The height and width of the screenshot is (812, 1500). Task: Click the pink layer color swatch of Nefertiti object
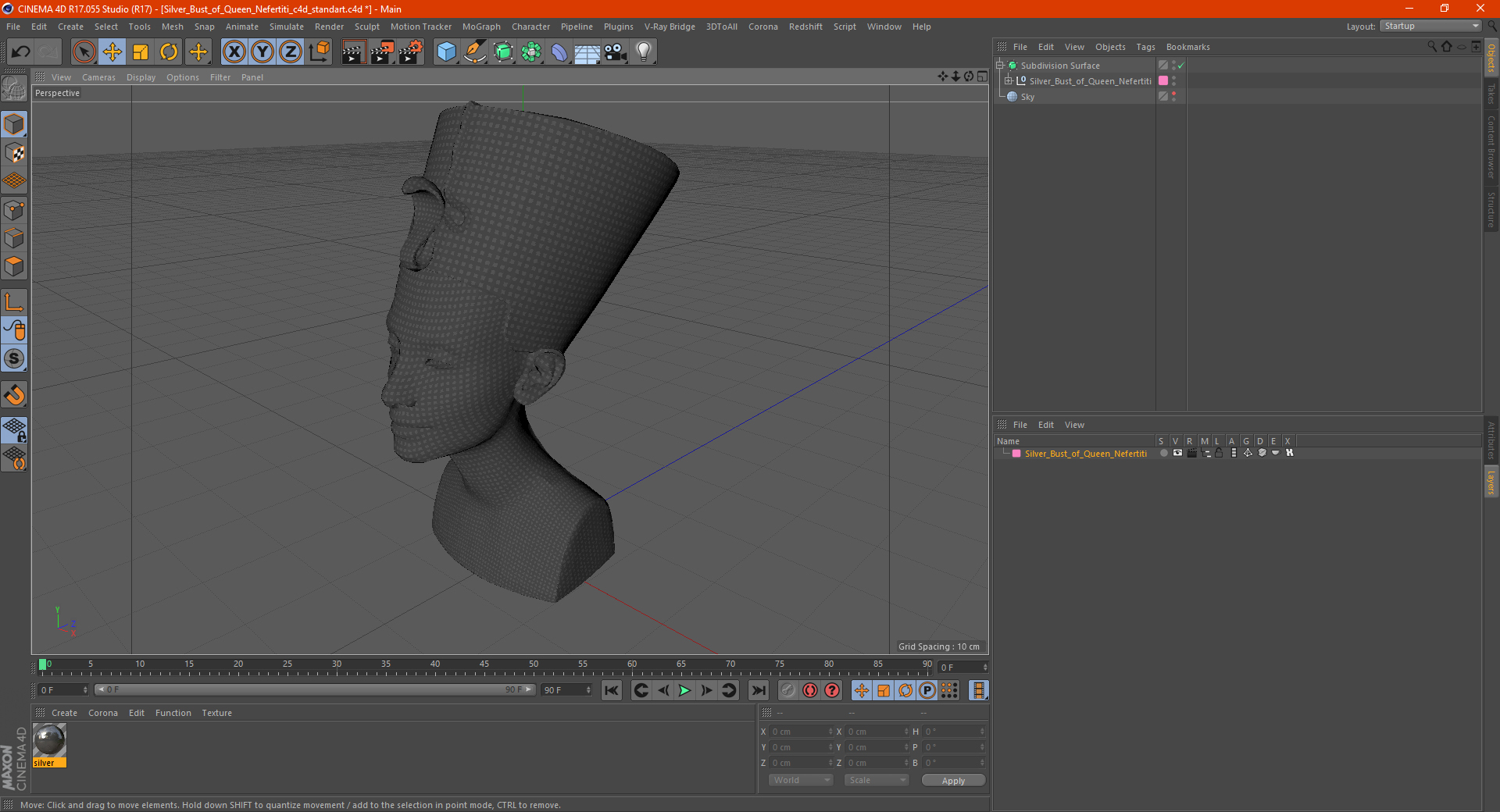tap(1163, 80)
